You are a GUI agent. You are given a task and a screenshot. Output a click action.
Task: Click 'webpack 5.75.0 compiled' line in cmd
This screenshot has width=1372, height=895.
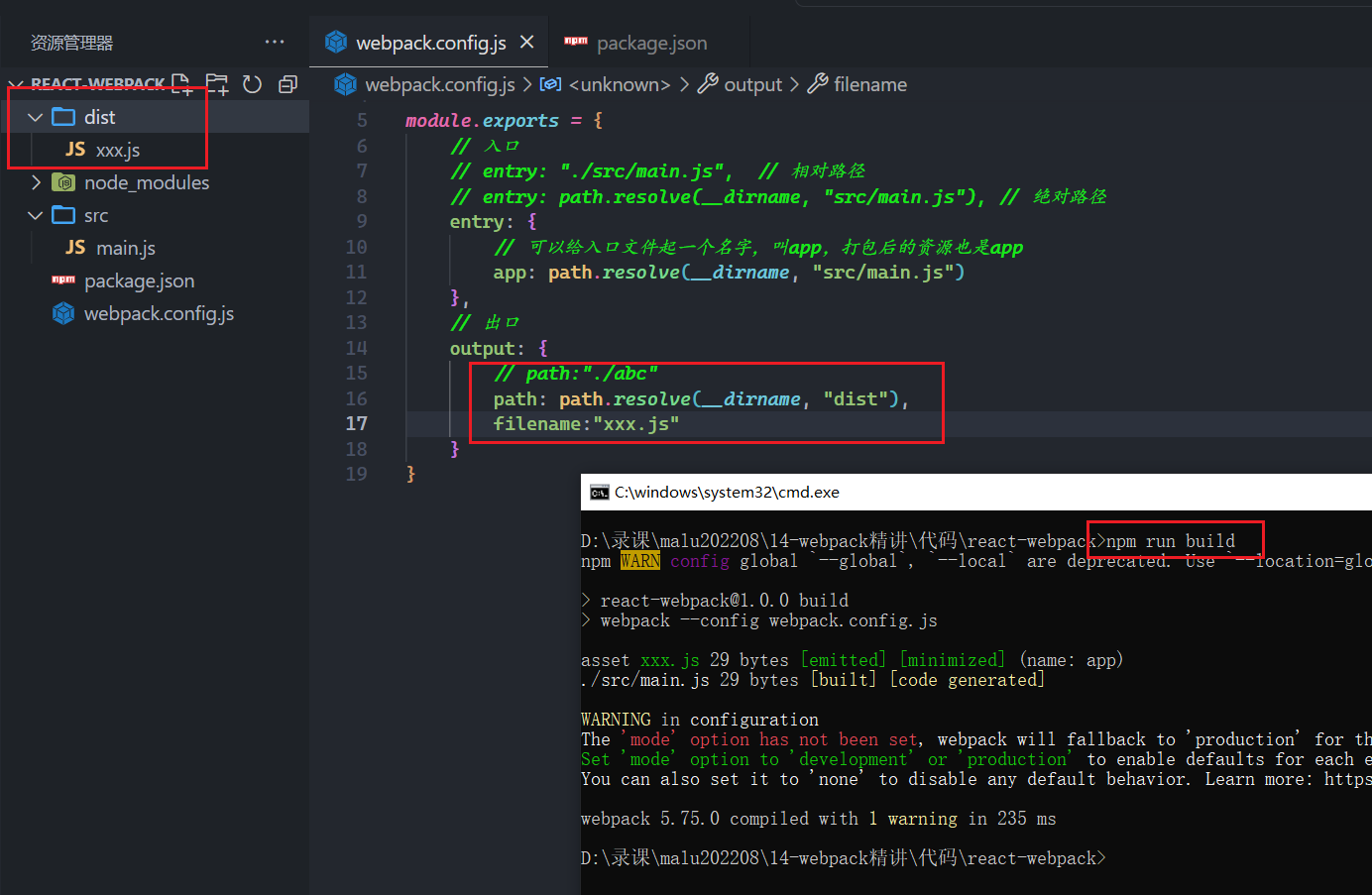point(818,819)
